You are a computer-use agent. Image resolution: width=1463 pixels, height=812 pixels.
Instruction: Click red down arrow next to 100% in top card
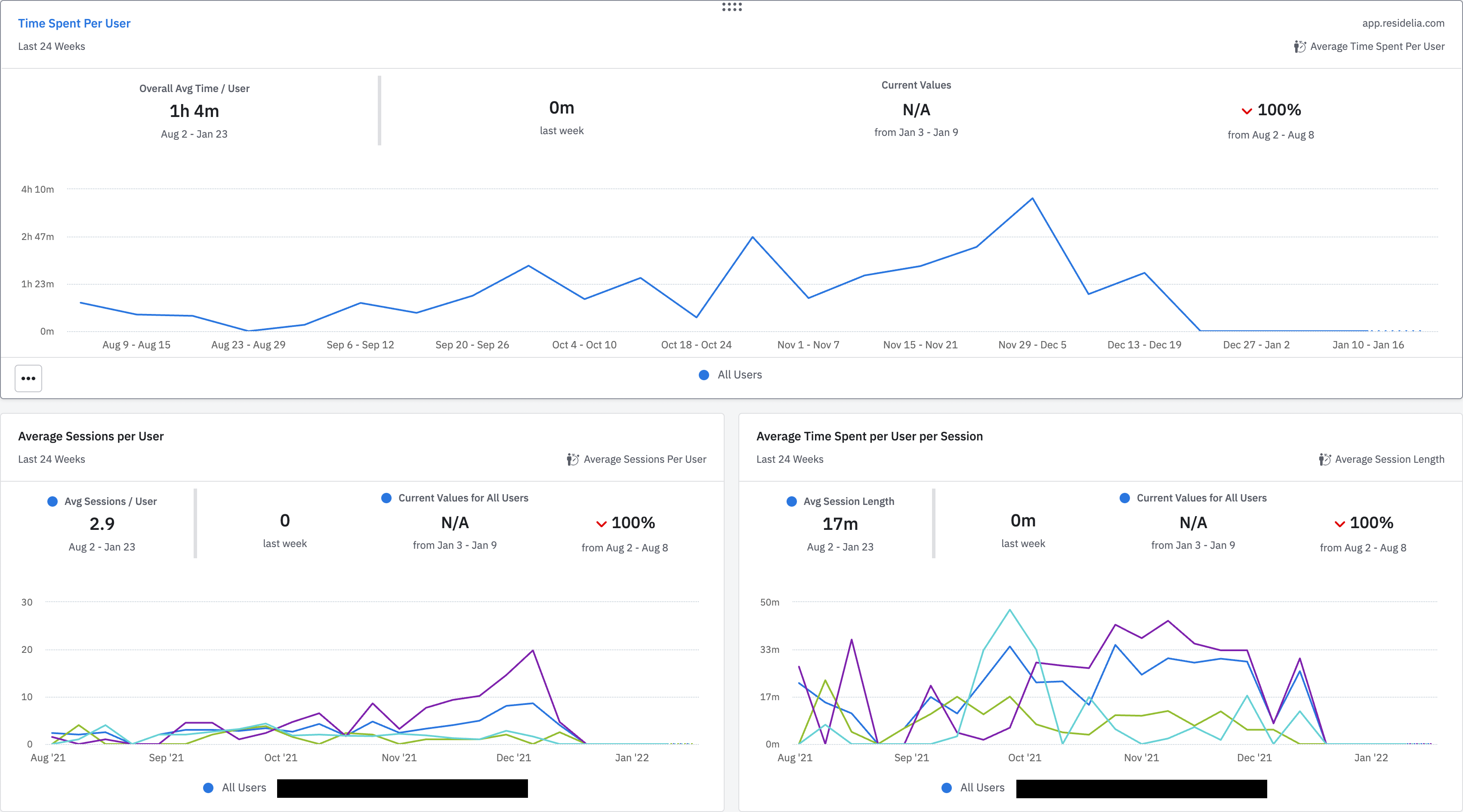point(1247,111)
